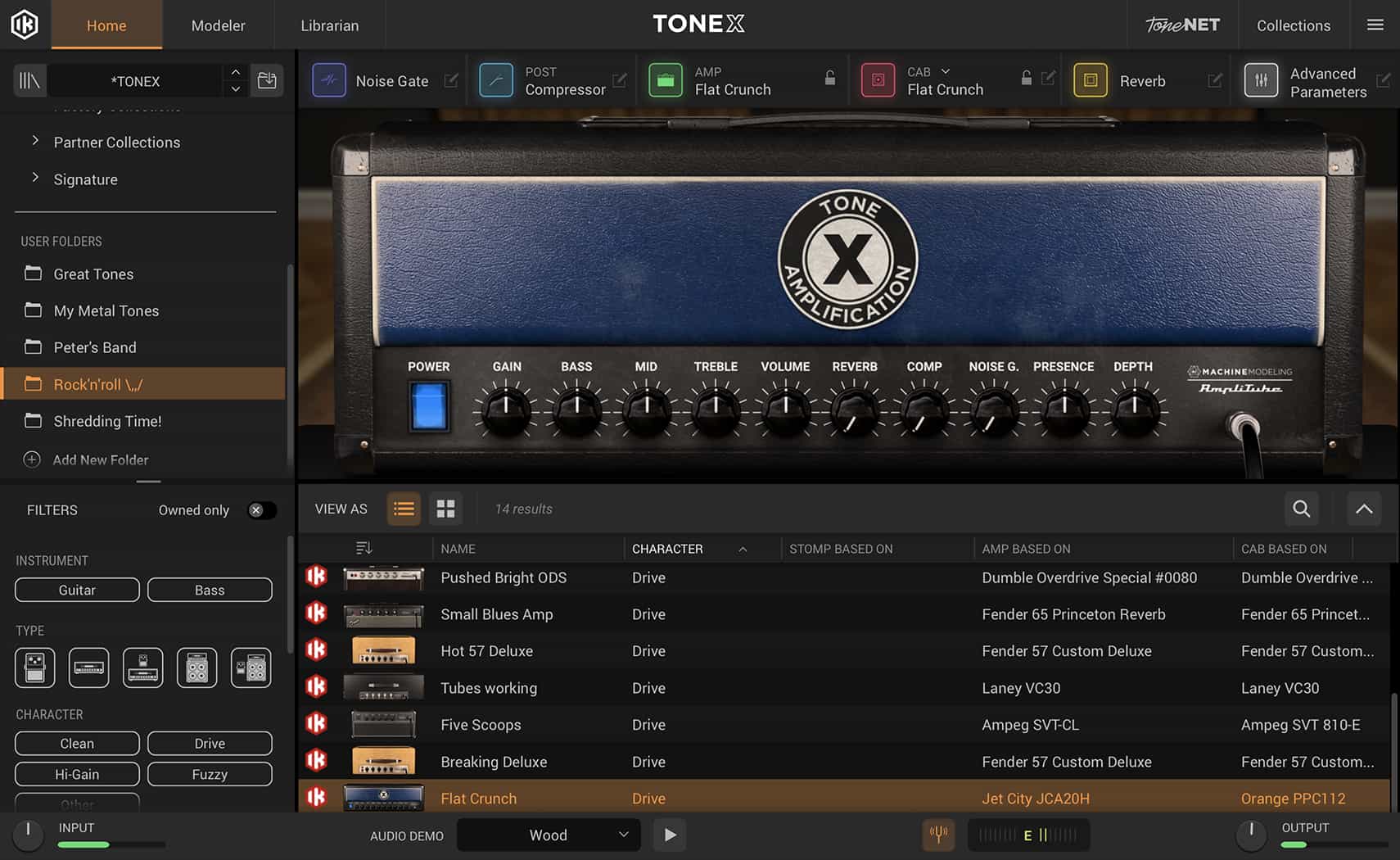Viewport: 1400px width, 860px height.
Task: Open Collections
Action: pyautogui.click(x=1294, y=25)
